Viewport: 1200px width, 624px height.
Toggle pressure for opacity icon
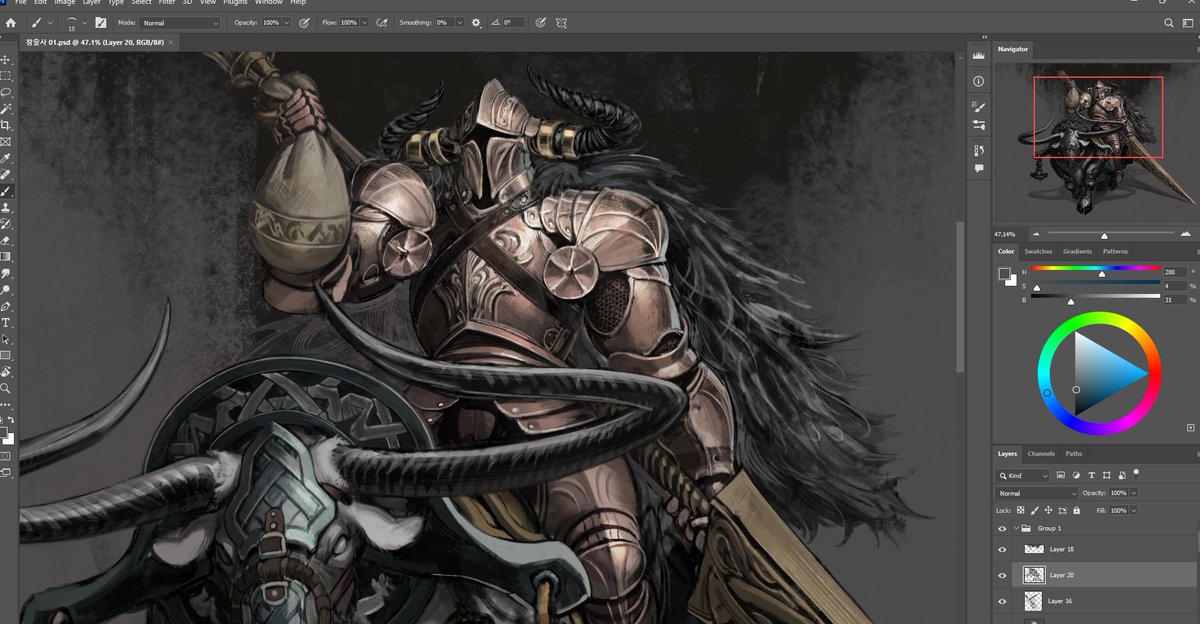click(305, 22)
